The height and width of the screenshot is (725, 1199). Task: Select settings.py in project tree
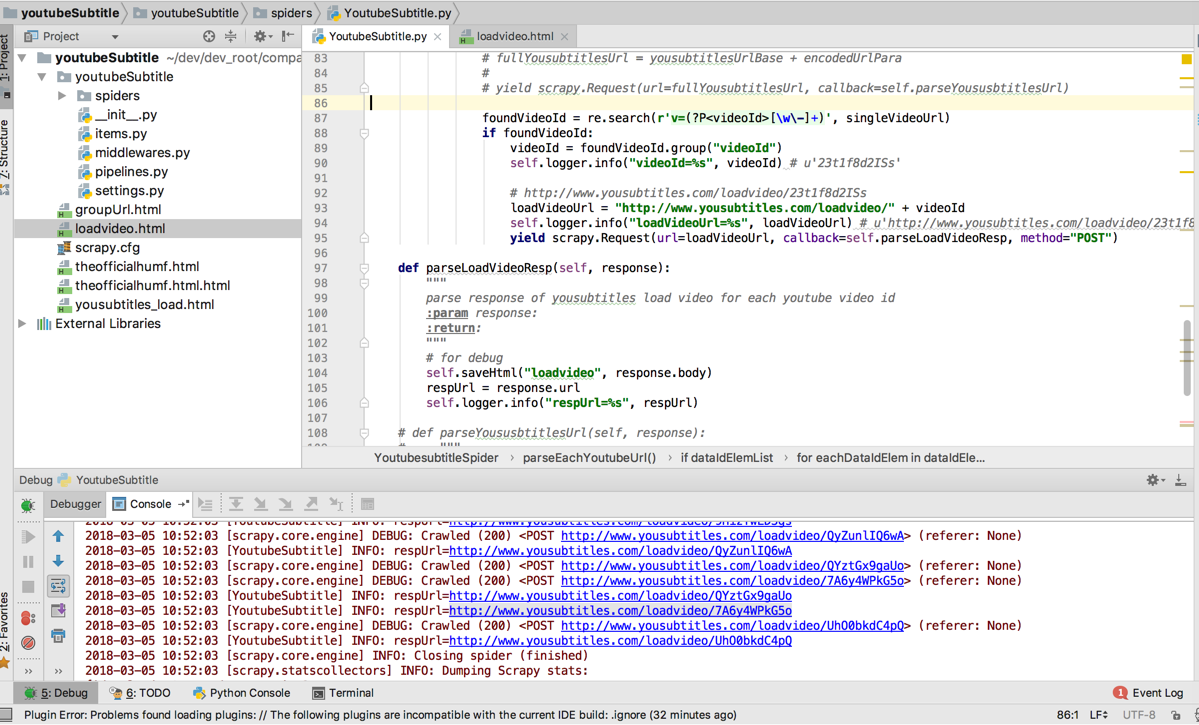point(129,191)
